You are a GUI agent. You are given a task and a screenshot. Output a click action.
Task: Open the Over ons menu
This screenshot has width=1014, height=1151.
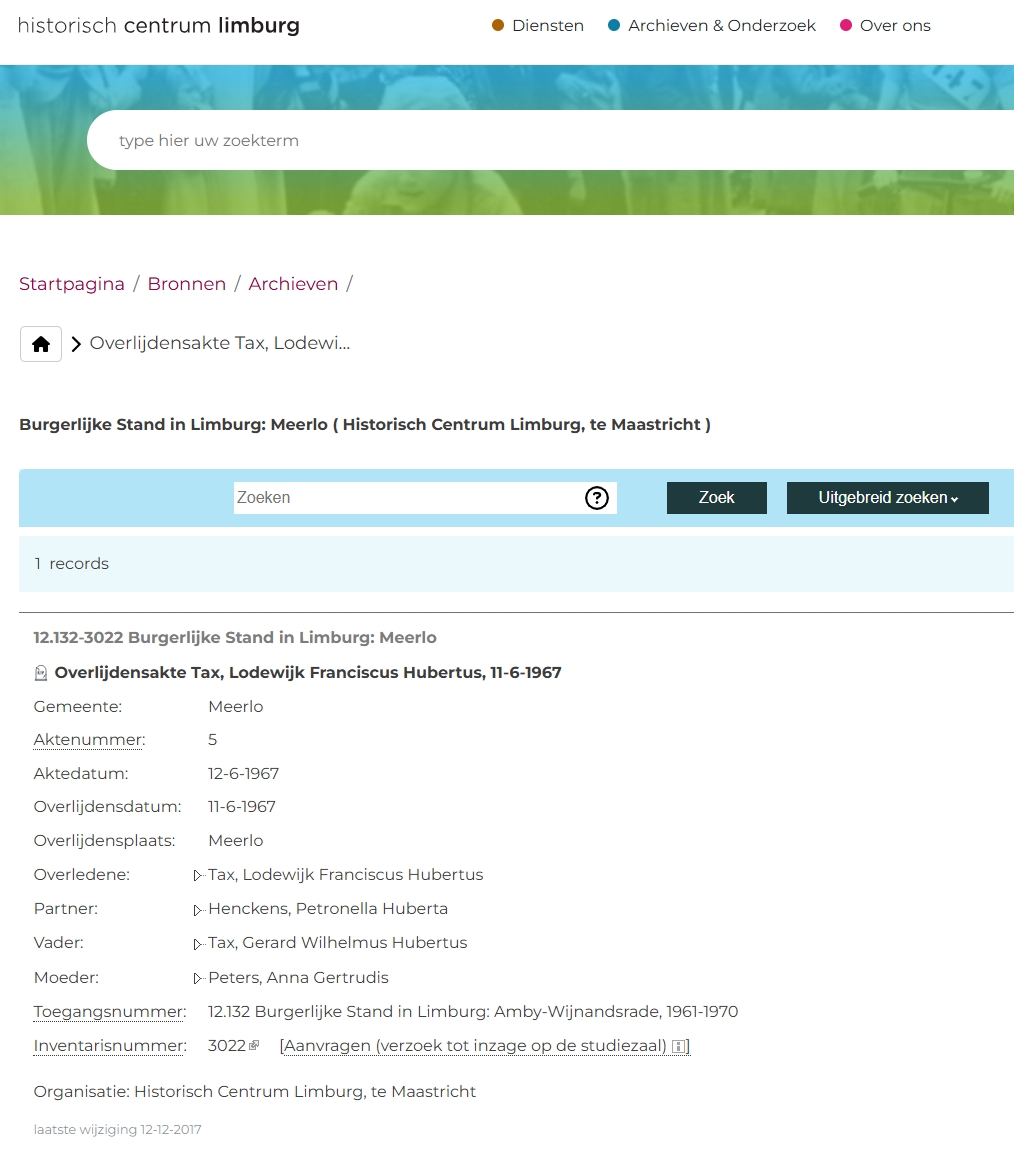894,26
